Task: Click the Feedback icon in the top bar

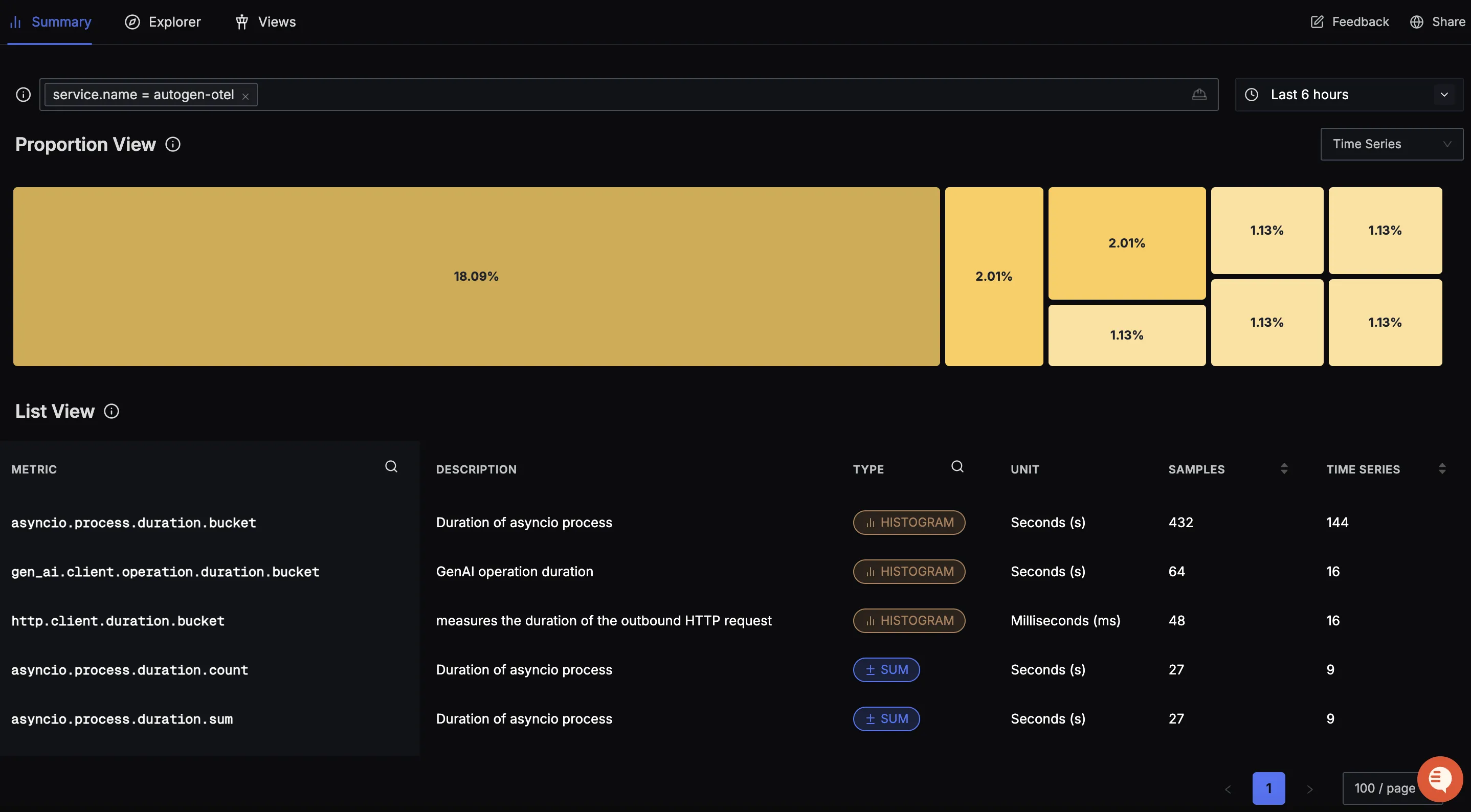Action: click(x=1317, y=21)
